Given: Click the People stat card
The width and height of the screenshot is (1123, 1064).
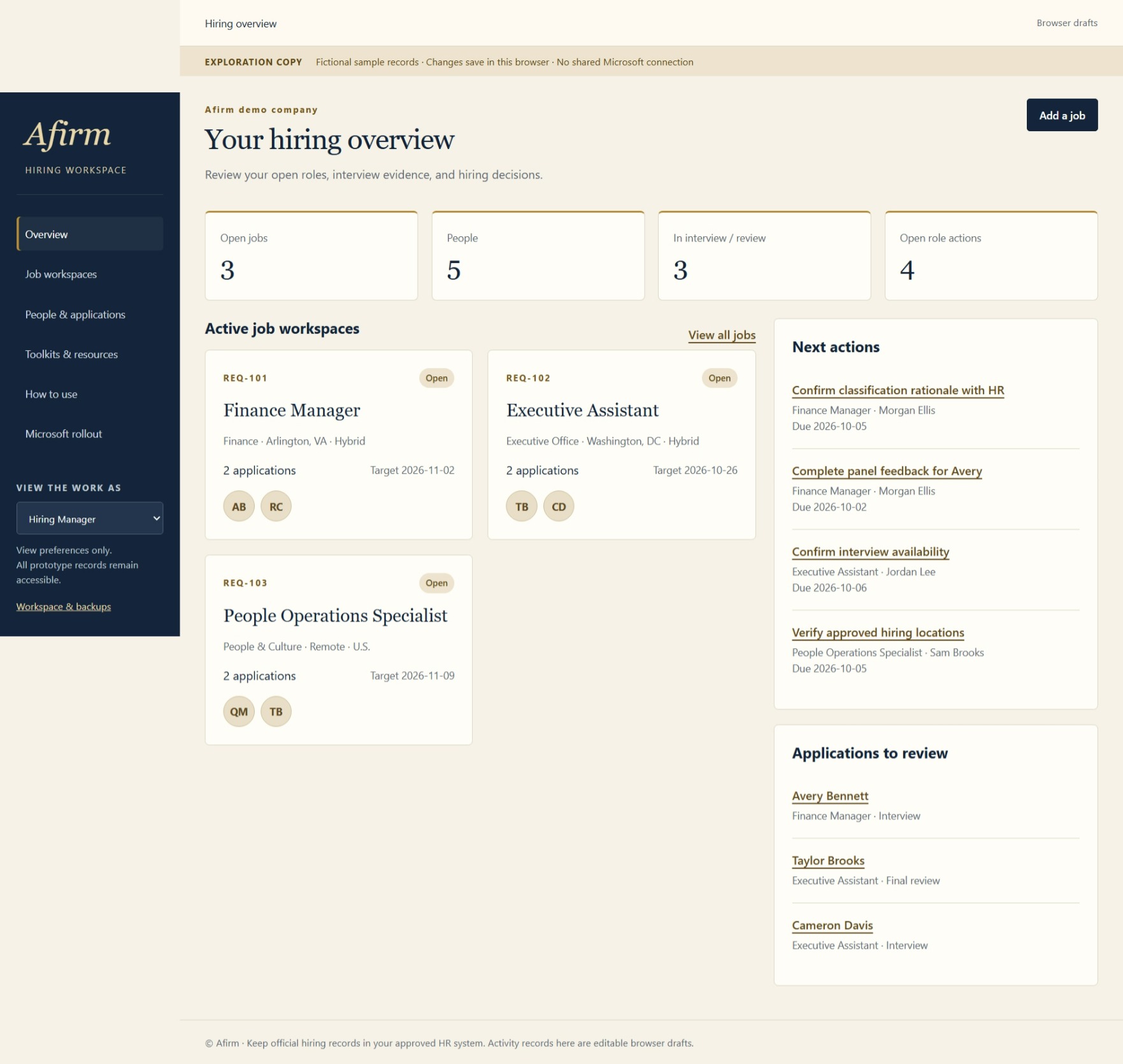Looking at the screenshot, I should [x=538, y=255].
